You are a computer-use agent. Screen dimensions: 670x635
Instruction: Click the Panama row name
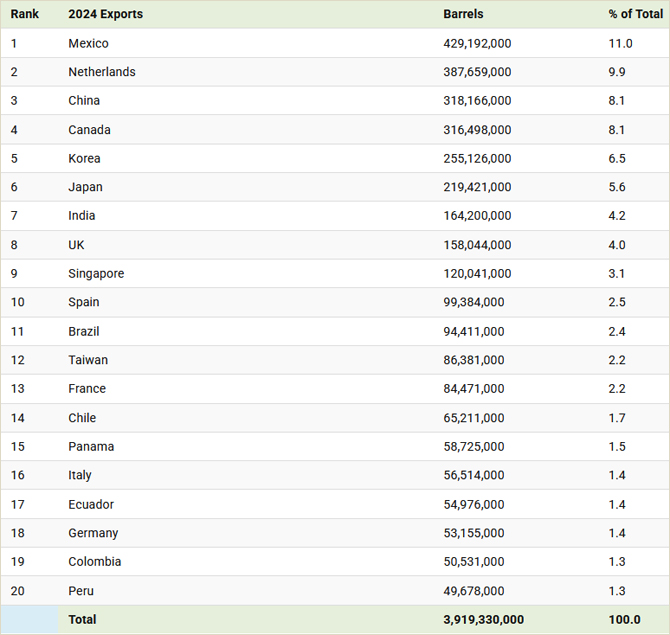tap(91, 447)
